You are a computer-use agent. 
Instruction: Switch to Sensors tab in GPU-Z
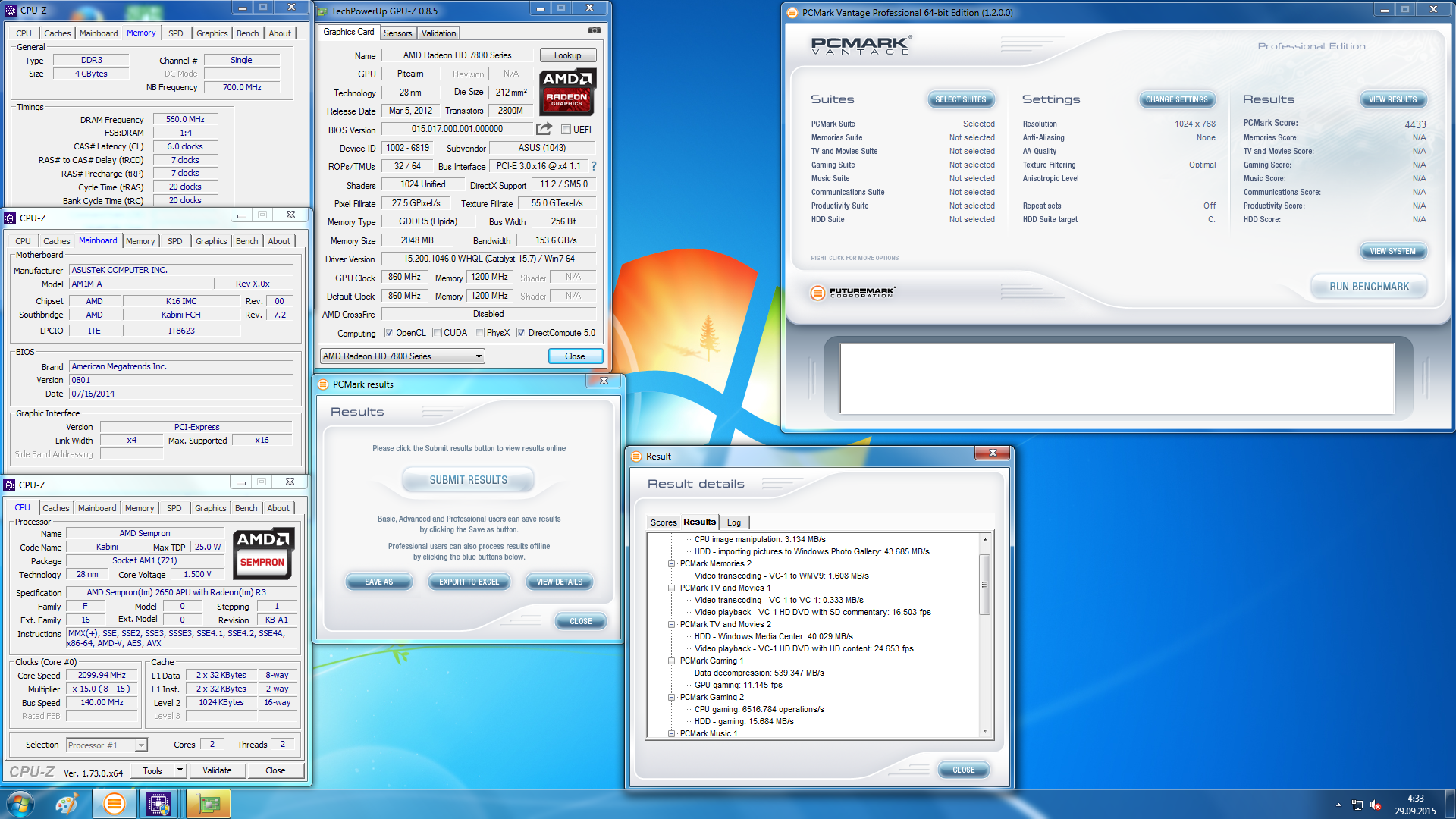pyautogui.click(x=397, y=33)
